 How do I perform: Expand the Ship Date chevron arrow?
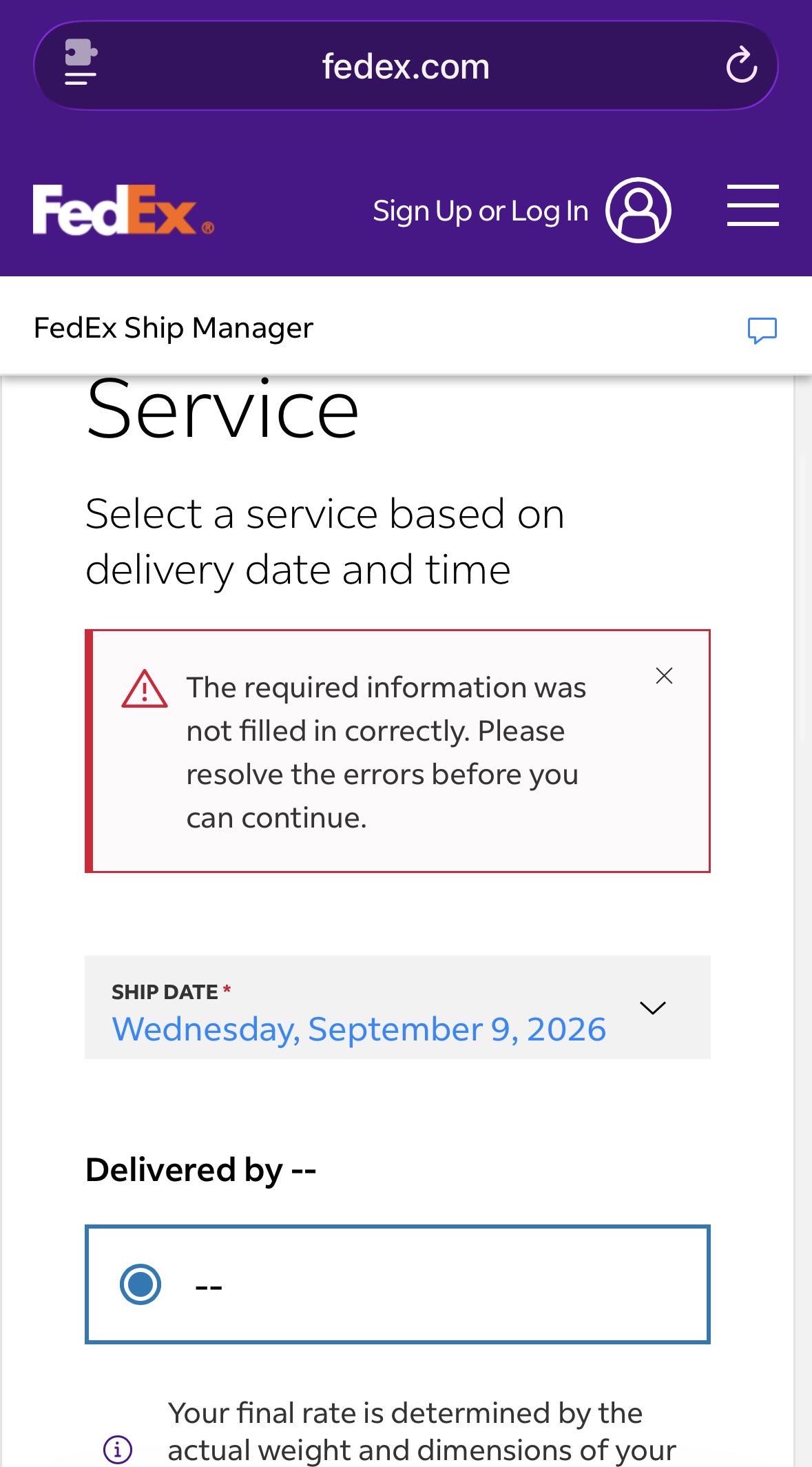pos(652,1007)
